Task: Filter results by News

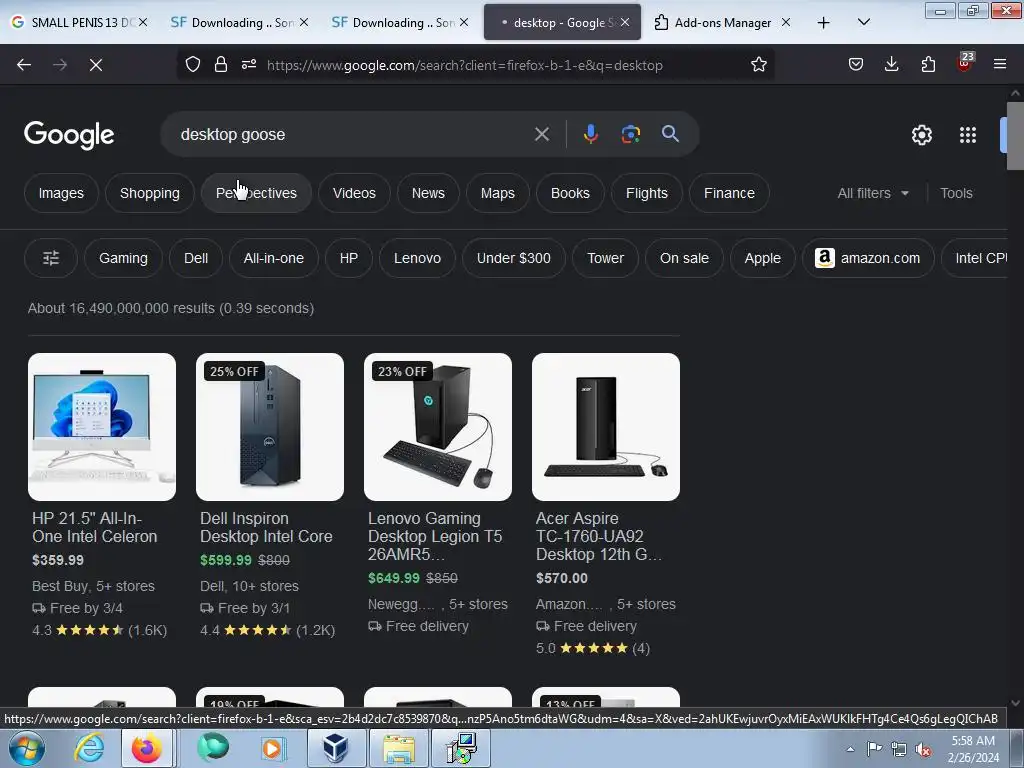Action: [428, 193]
